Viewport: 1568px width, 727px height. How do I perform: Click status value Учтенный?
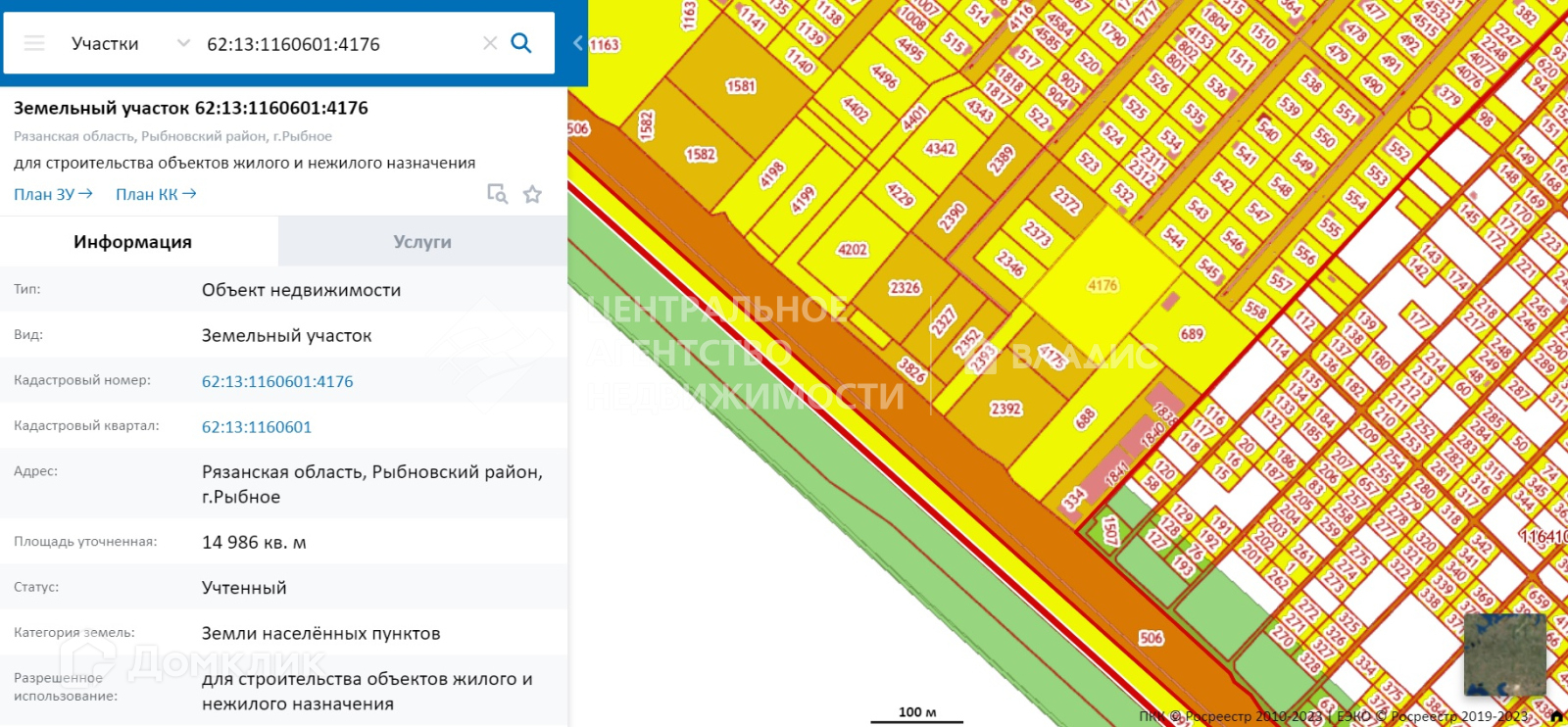(x=244, y=588)
